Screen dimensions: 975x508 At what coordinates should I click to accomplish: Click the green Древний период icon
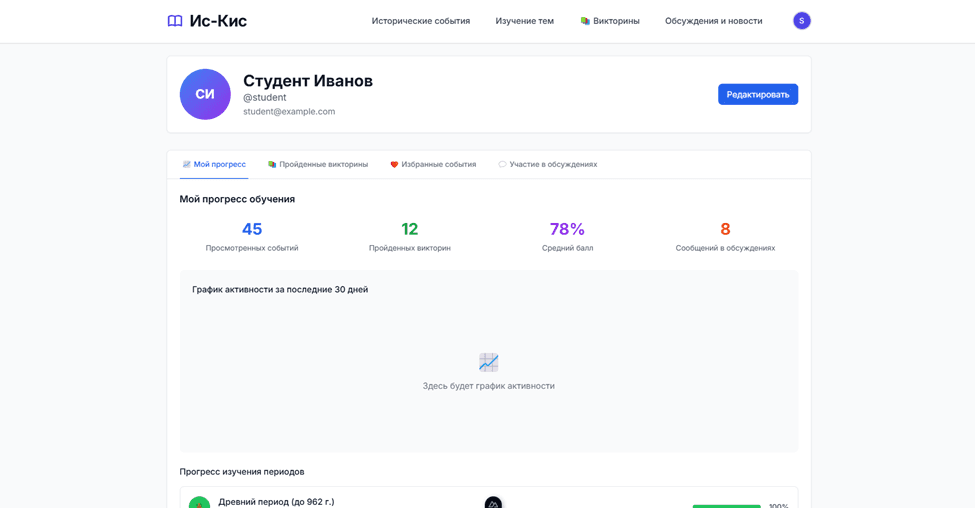pos(199,502)
